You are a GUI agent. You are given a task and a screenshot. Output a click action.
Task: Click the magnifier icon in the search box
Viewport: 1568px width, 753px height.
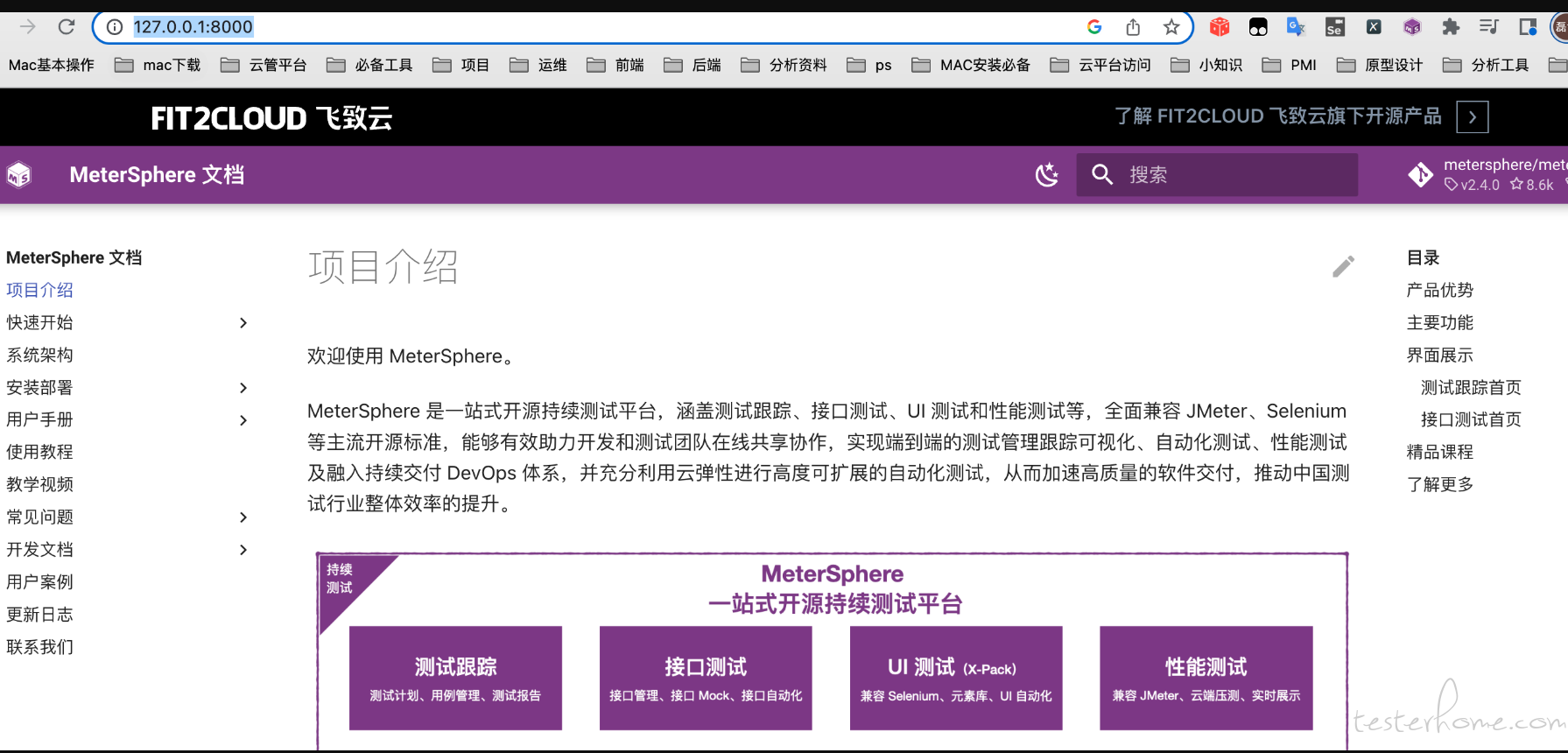(1102, 175)
